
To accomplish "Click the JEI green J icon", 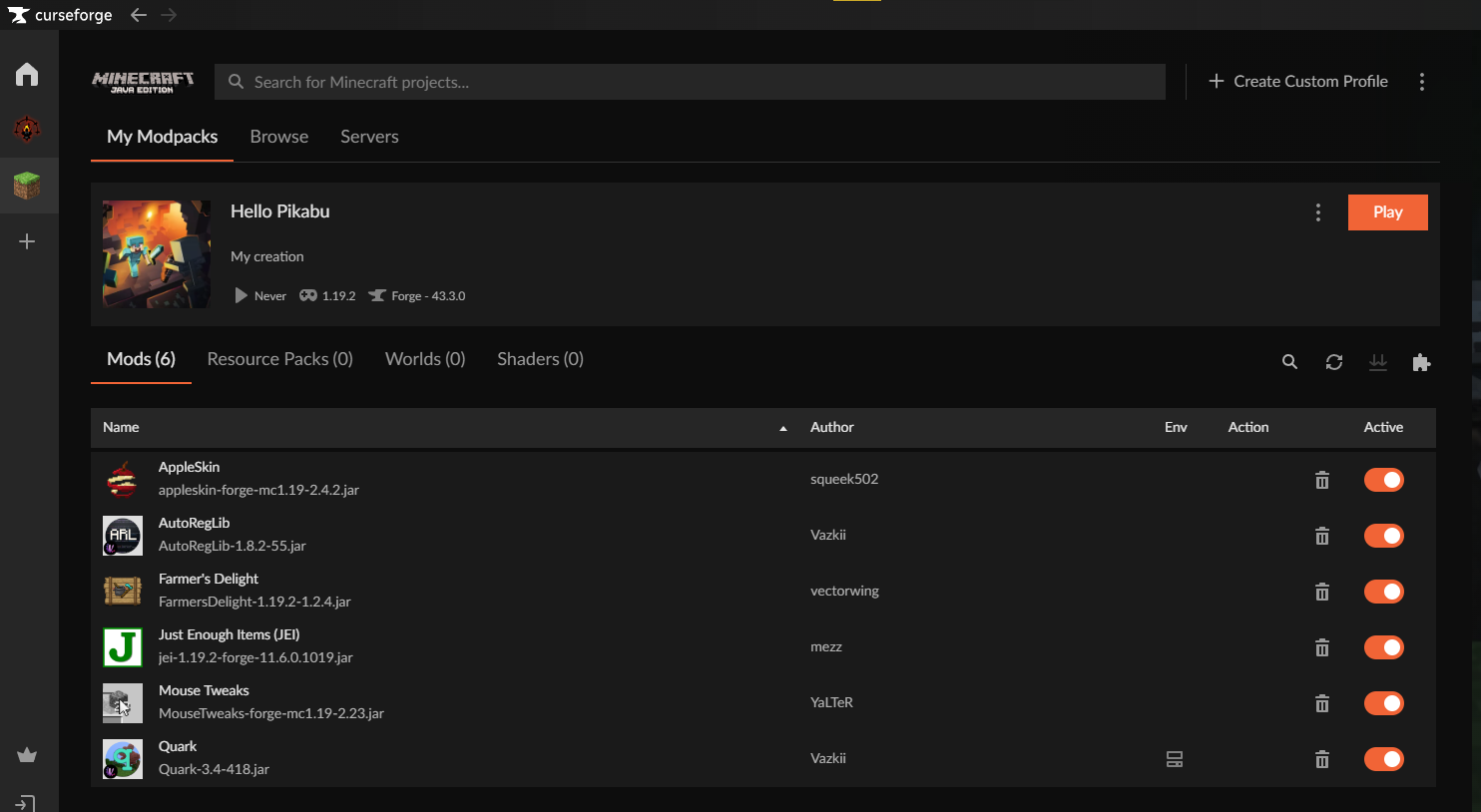I will click(123, 647).
